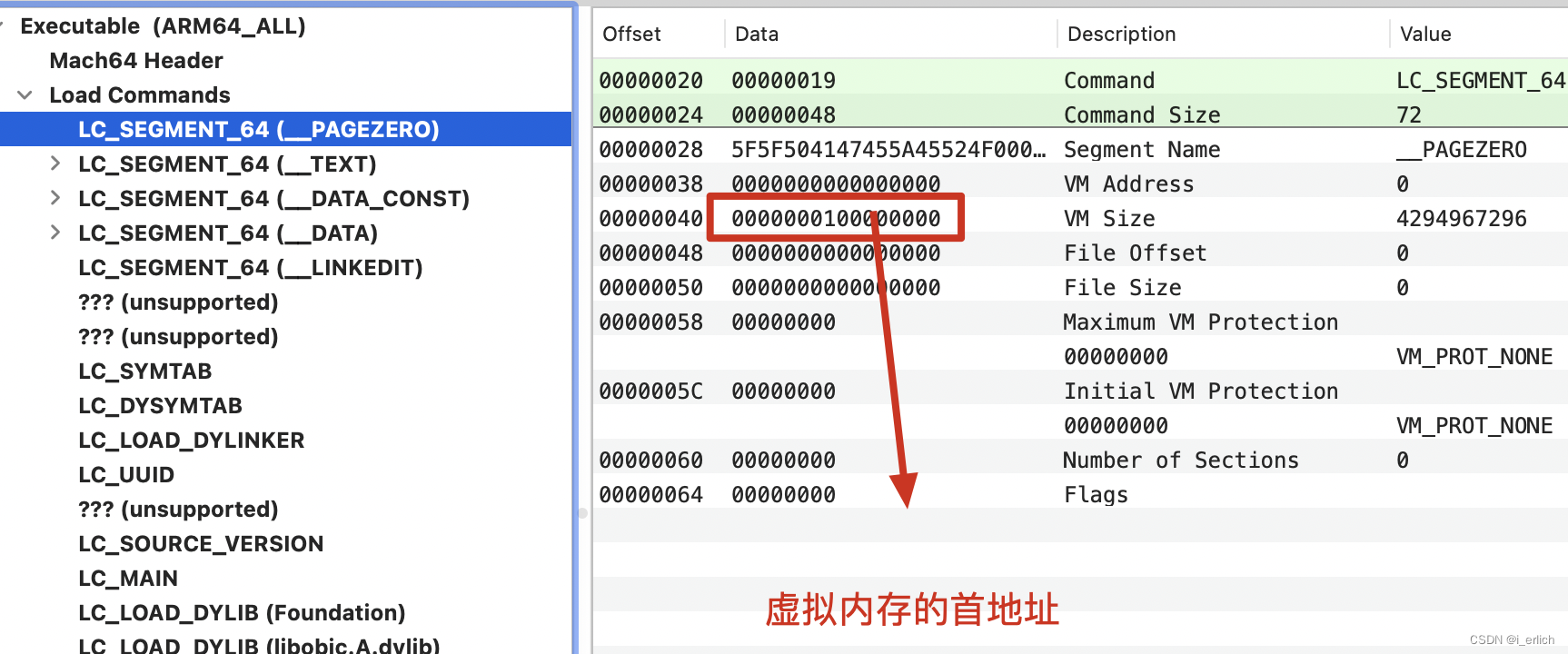The width and height of the screenshot is (1568, 654).
Task: Select LC_LOAD_DYLIB (Foundation) item
Action: tap(242, 613)
